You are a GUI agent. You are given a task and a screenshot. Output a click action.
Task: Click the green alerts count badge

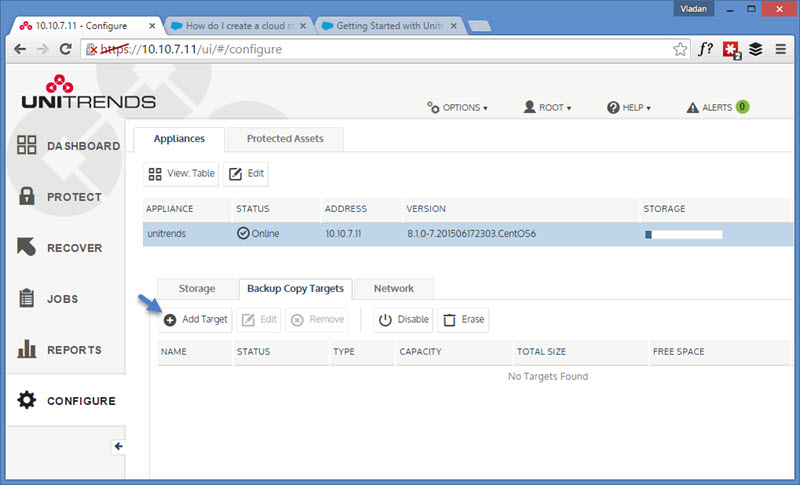point(742,107)
